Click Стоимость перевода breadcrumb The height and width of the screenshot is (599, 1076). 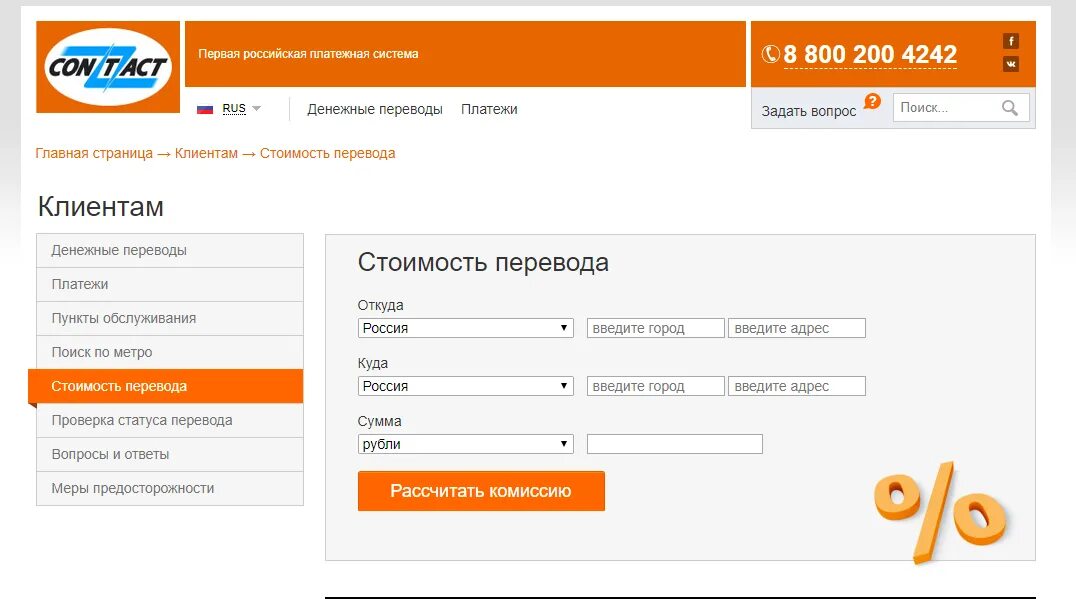(327, 153)
